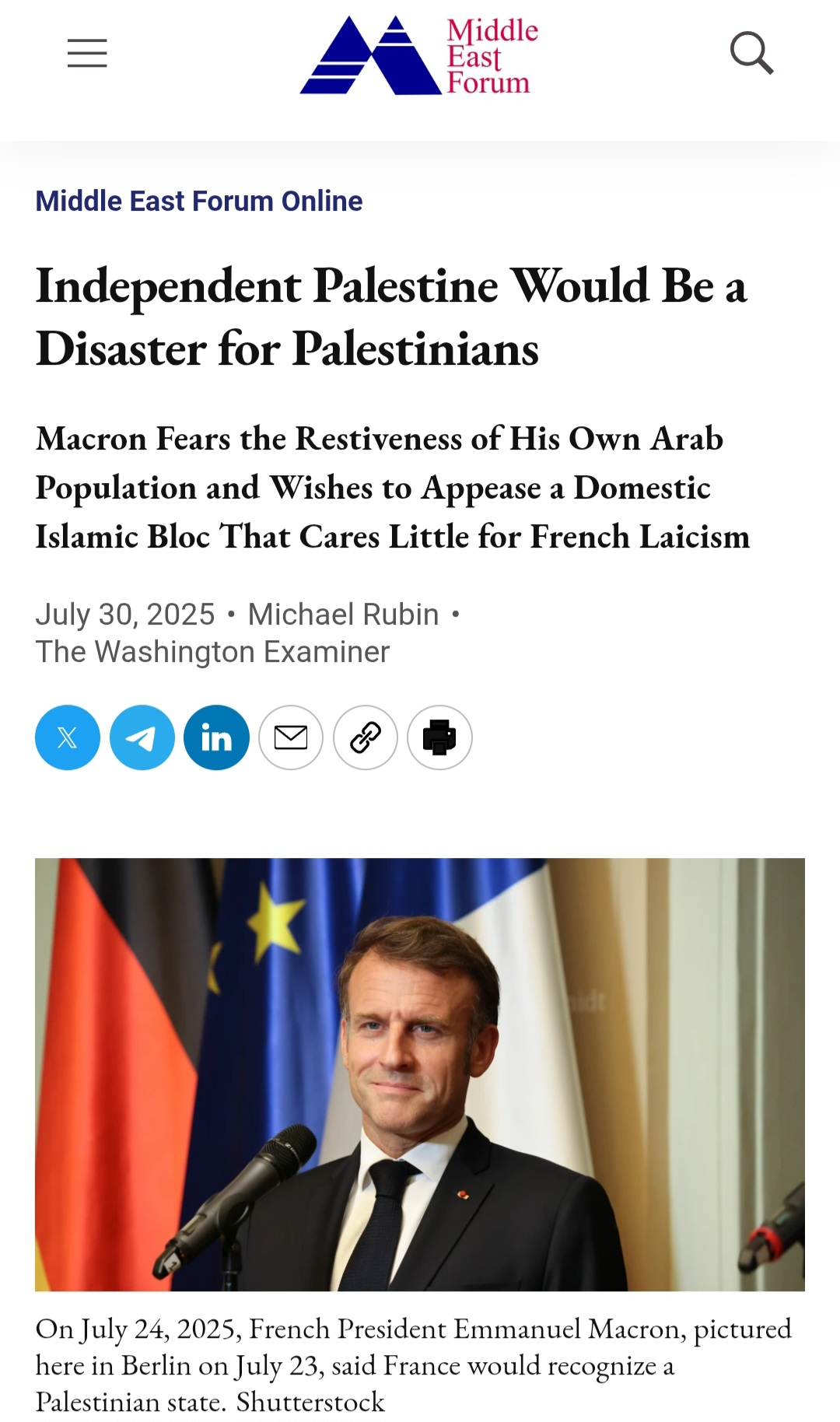Open the hamburger navigation menu

87,53
